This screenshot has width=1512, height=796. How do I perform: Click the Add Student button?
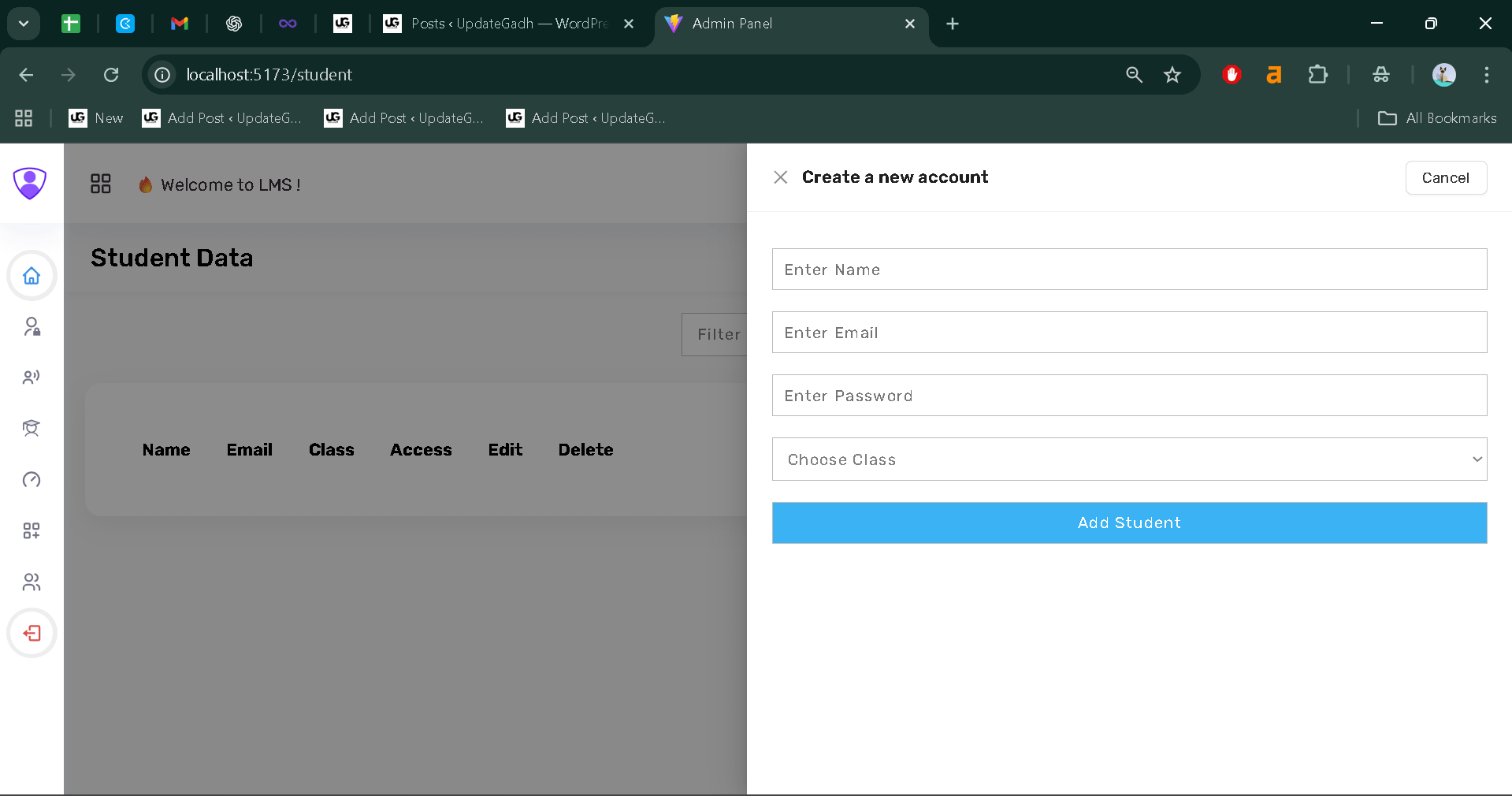point(1129,523)
